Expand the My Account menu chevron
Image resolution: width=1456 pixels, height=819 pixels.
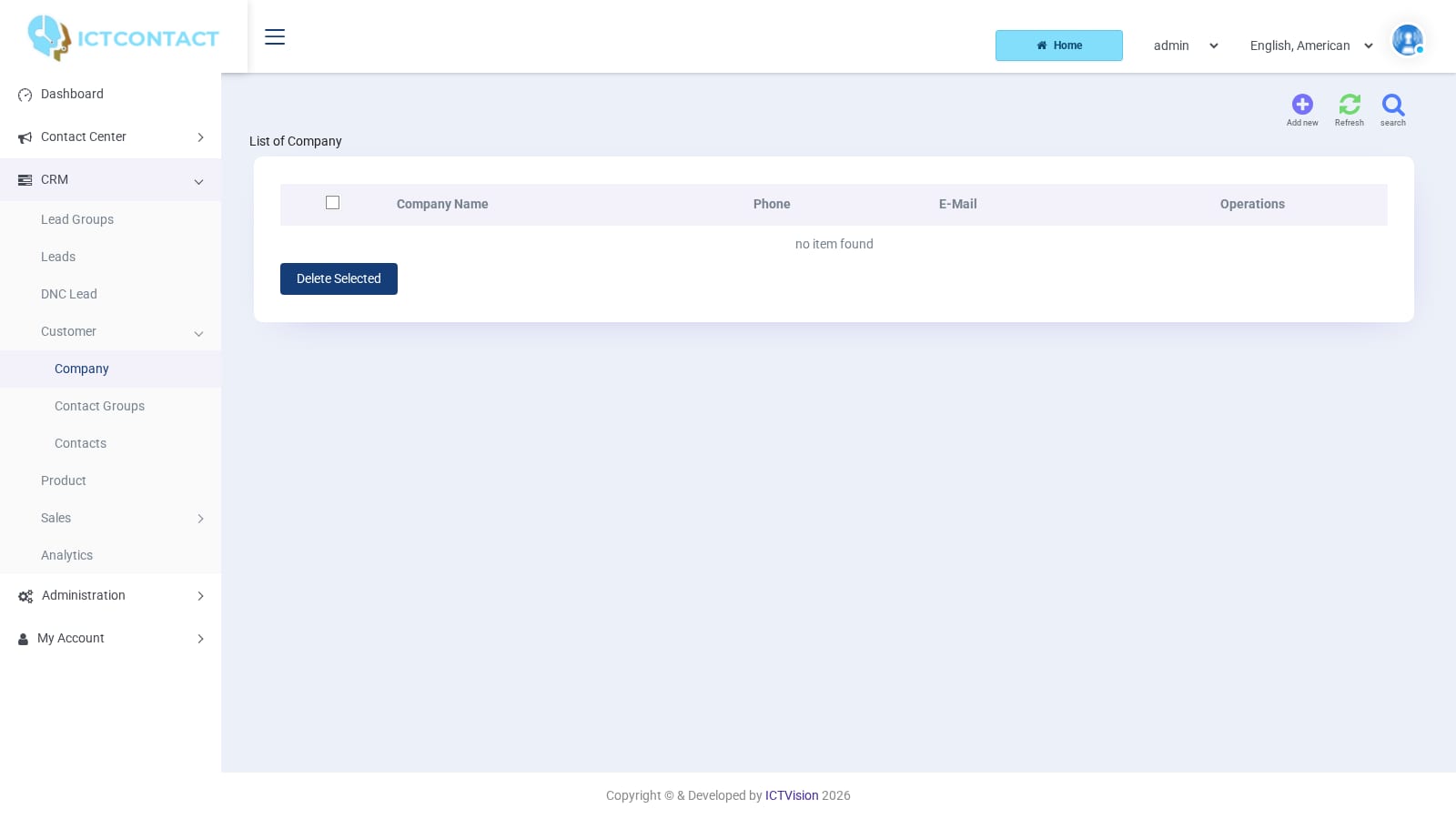200,639
